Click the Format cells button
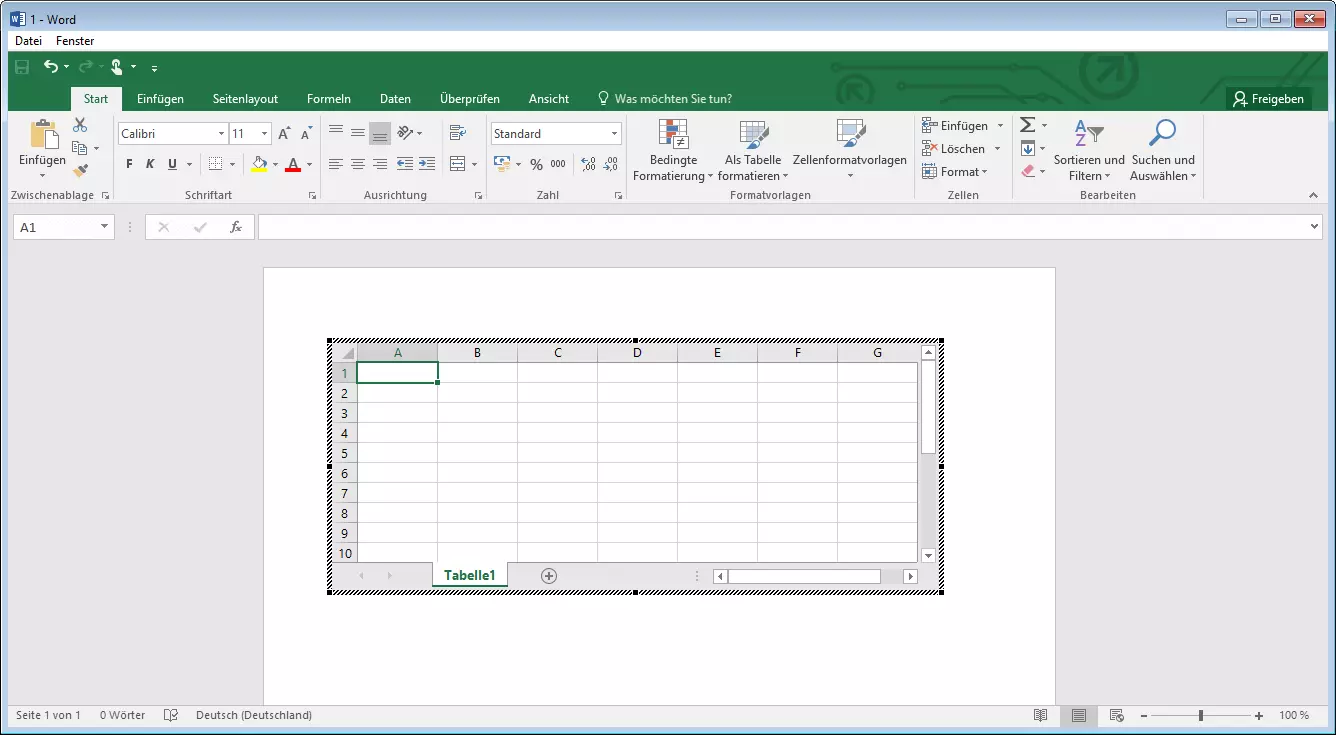This screenshot has height=735, width=1336. click(955, 171)
